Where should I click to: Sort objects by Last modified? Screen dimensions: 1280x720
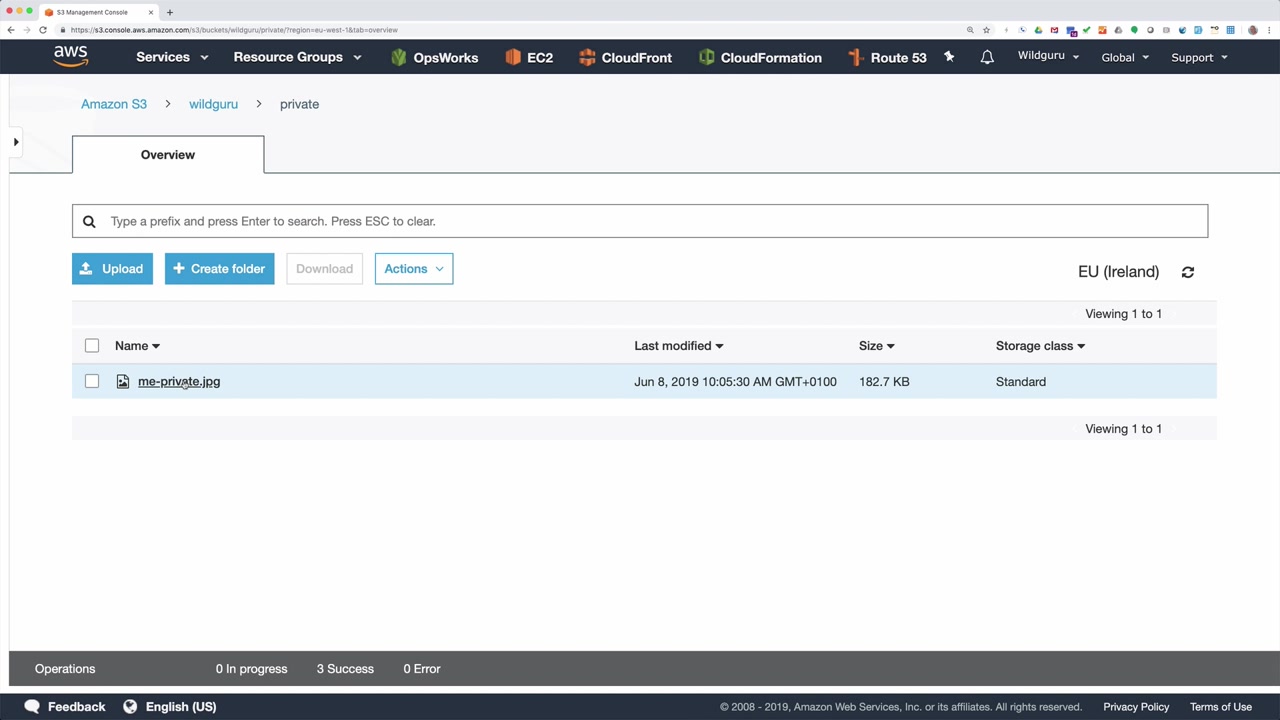678,346
